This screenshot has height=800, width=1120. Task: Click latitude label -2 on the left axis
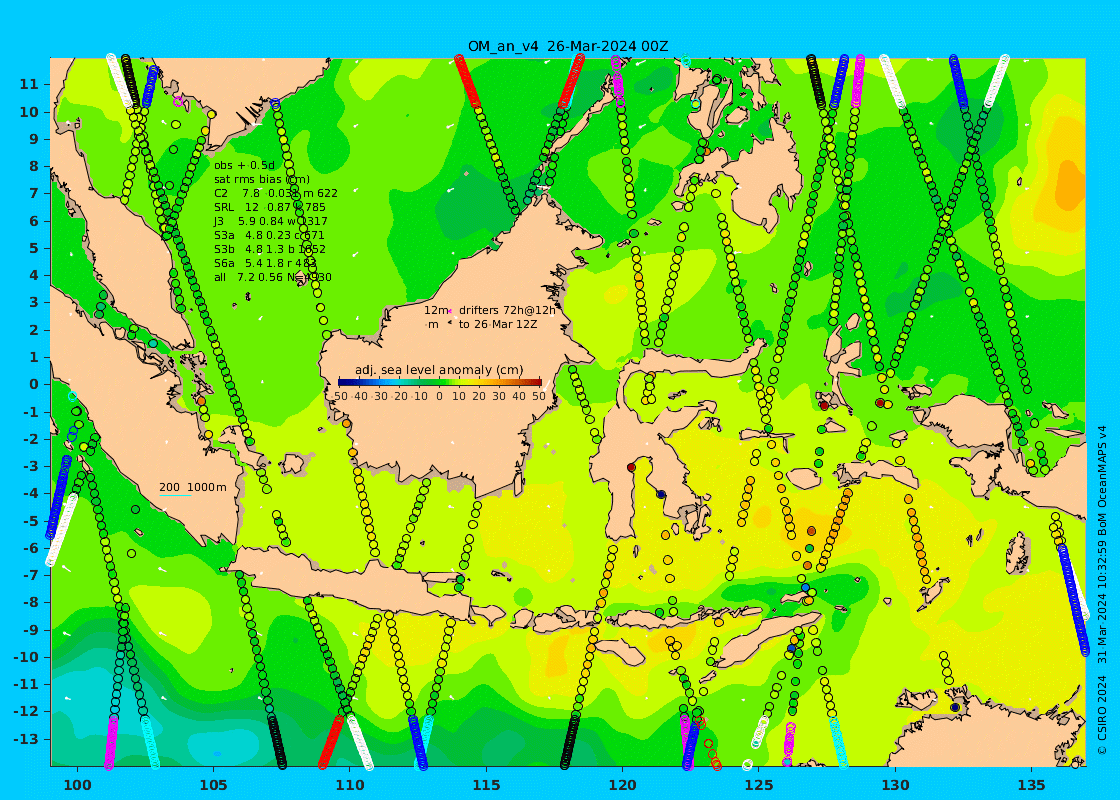tap(30, 439)
